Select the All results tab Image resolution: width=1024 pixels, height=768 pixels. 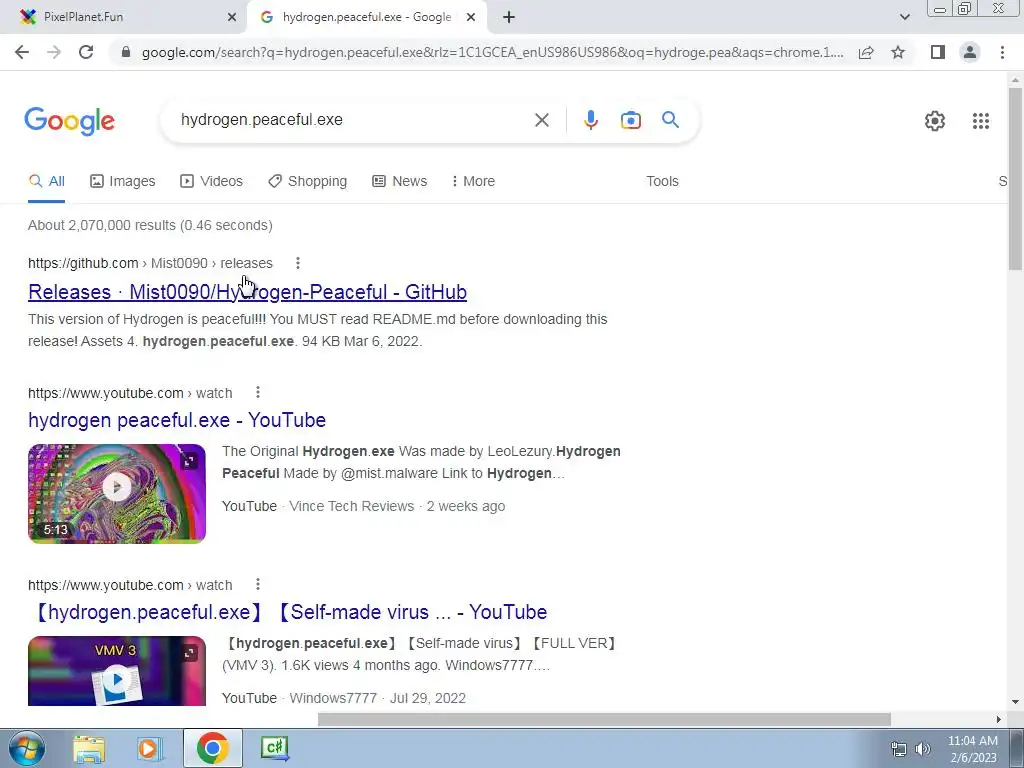46,181
